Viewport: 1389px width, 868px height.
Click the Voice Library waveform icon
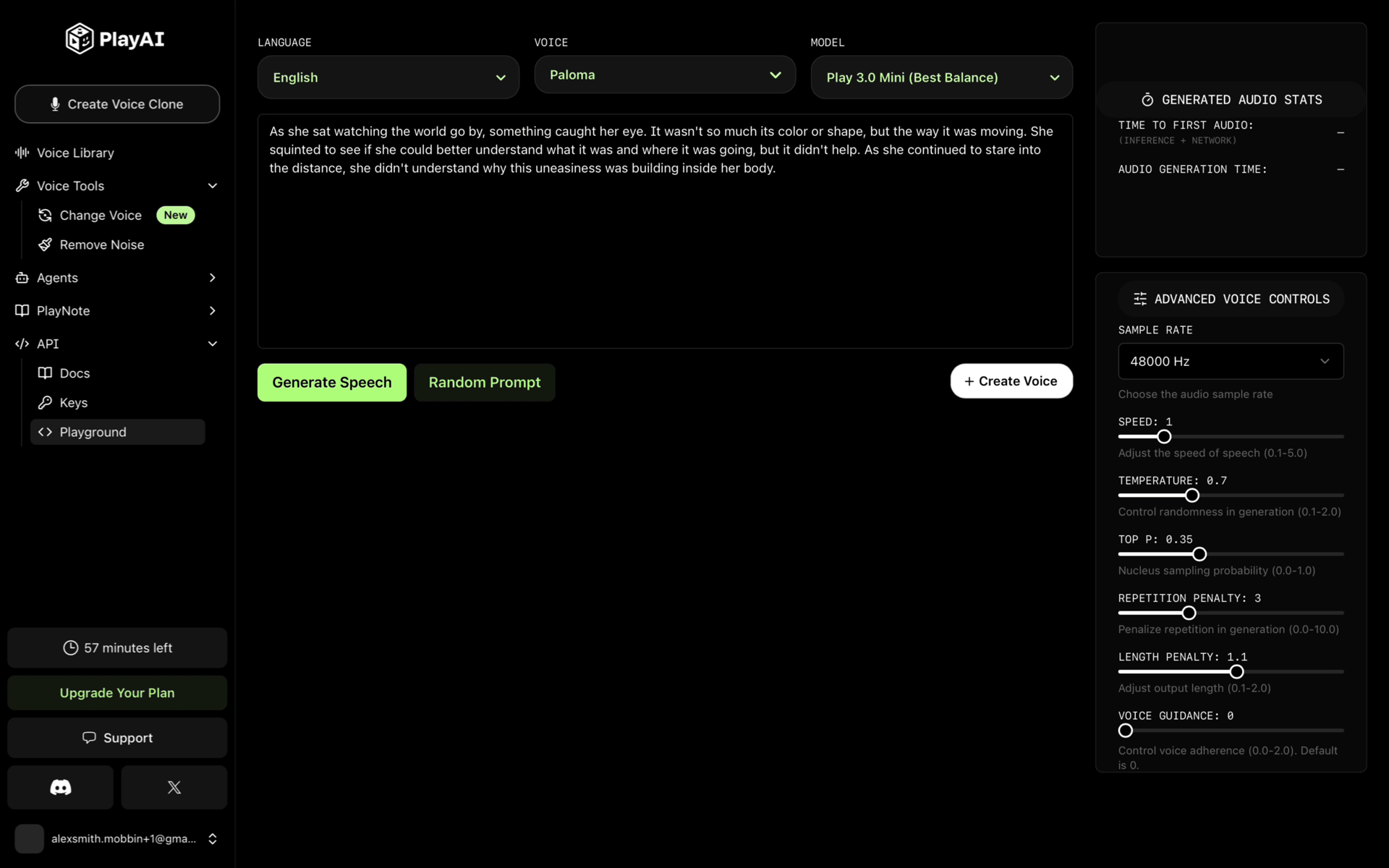[22, 153]
